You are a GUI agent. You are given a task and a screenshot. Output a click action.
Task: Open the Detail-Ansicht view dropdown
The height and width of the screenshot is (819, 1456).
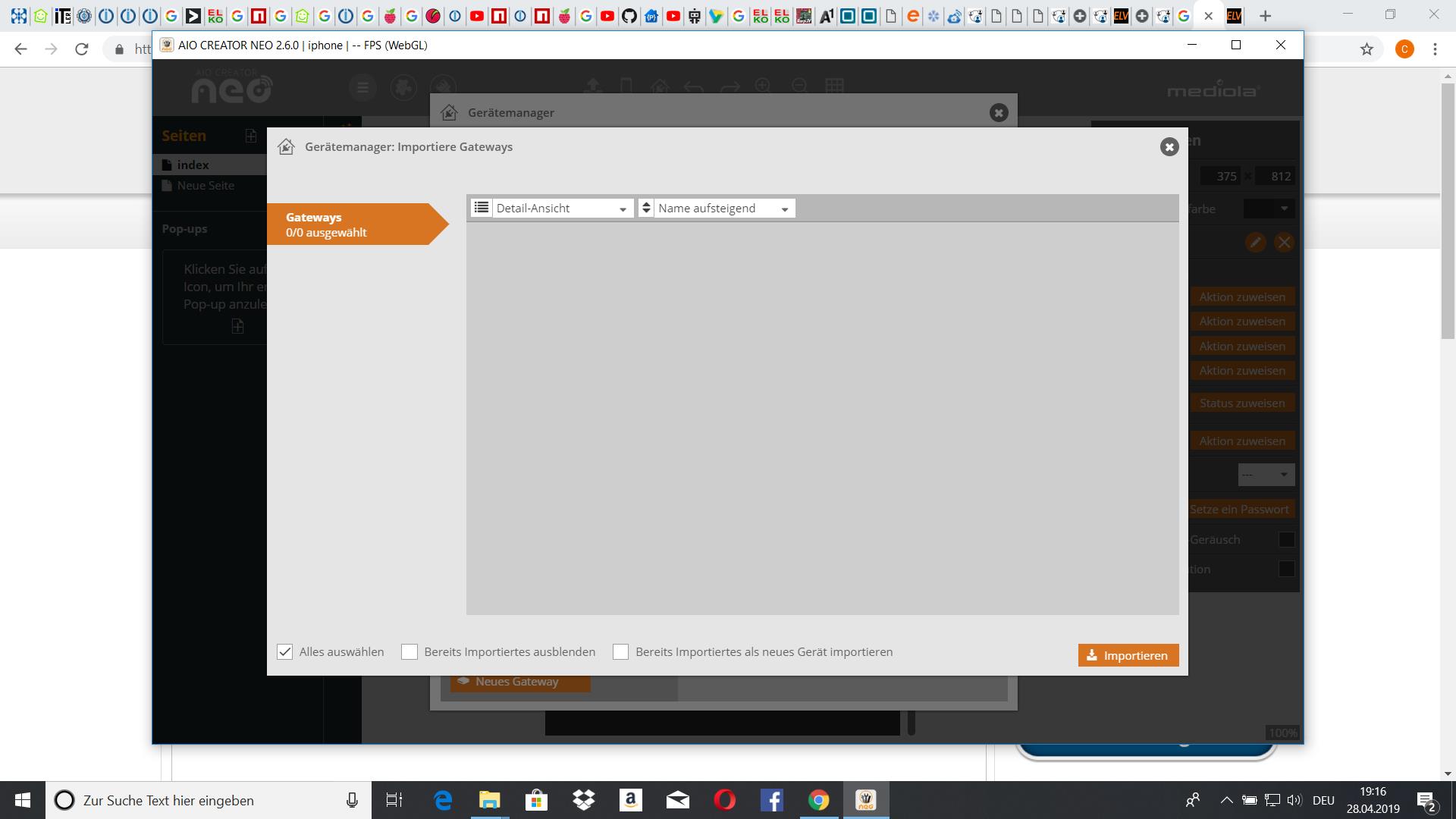(562, 209)
